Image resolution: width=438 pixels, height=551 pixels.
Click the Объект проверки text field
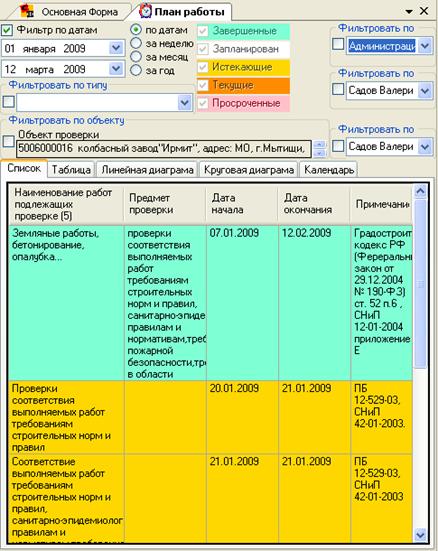tap(163, 149)
